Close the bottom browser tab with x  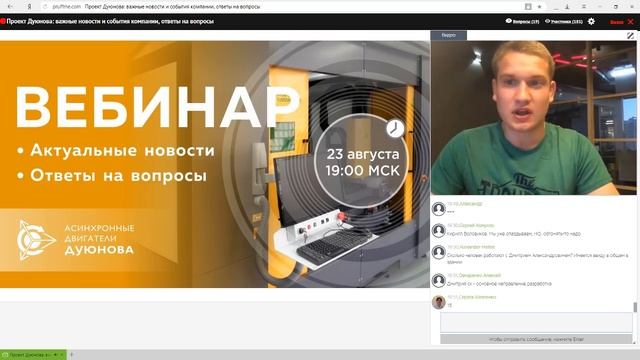tap(62, 355)
